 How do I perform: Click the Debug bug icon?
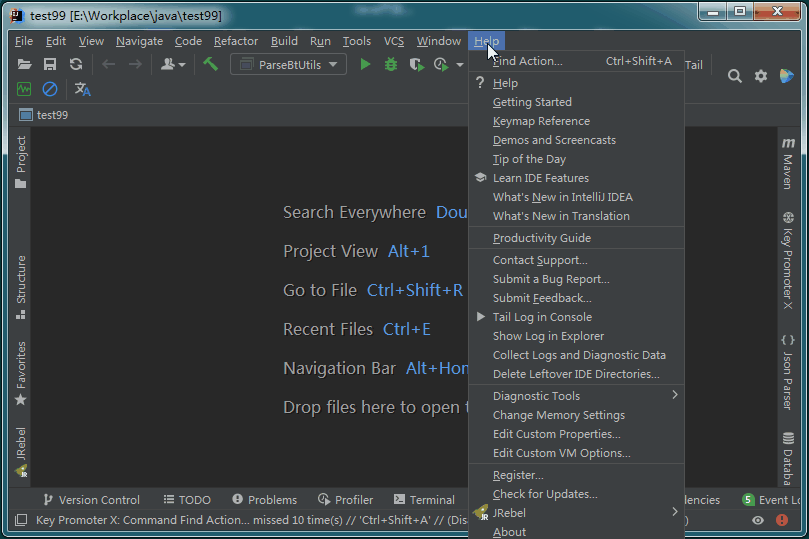pyautogui.click(x=391, y=64)
